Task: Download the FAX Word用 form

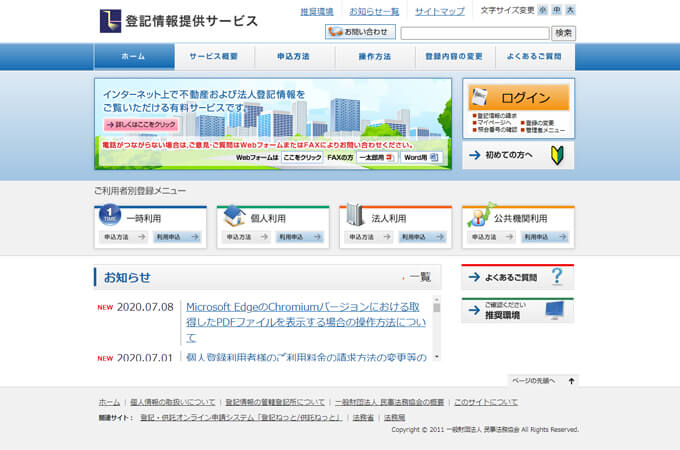Action: tap(421, 157)
